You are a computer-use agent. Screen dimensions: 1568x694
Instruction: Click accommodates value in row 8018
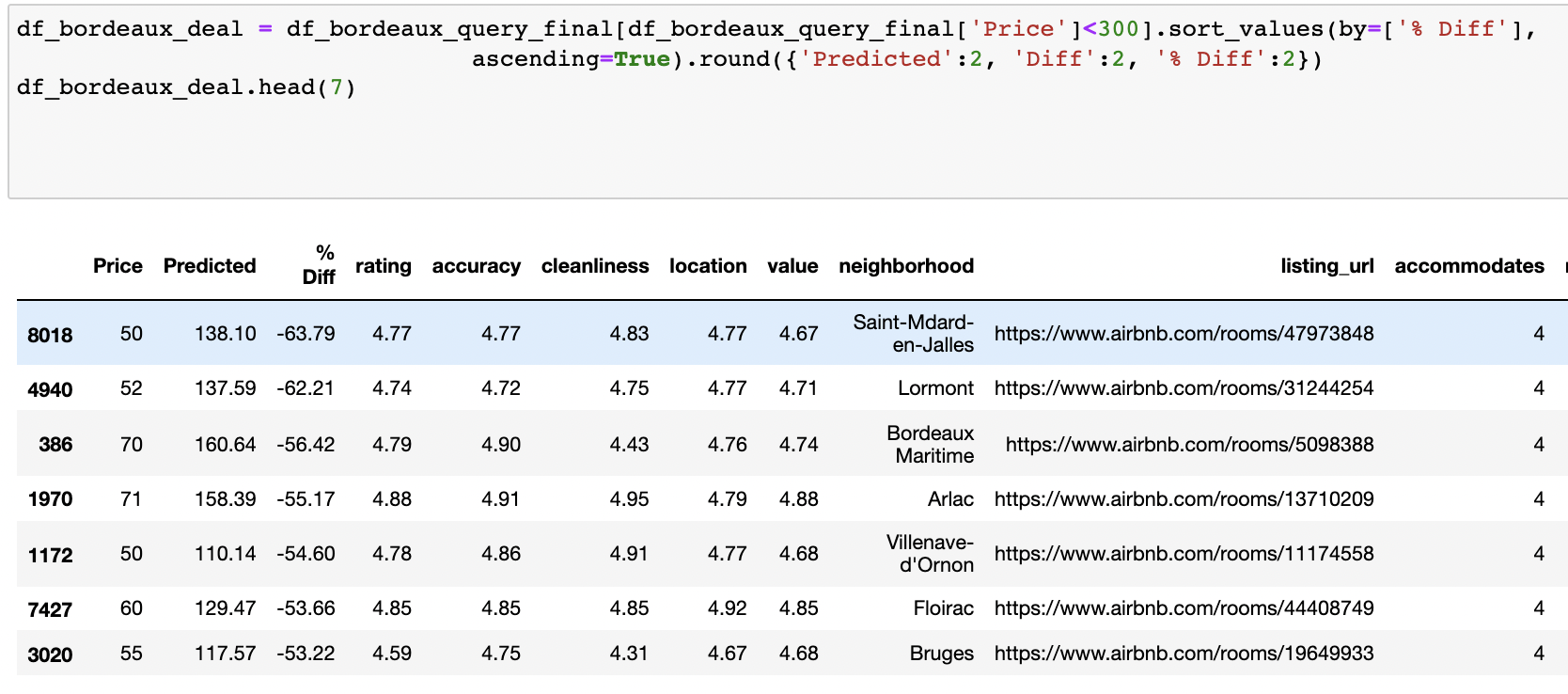(1539, 334)
